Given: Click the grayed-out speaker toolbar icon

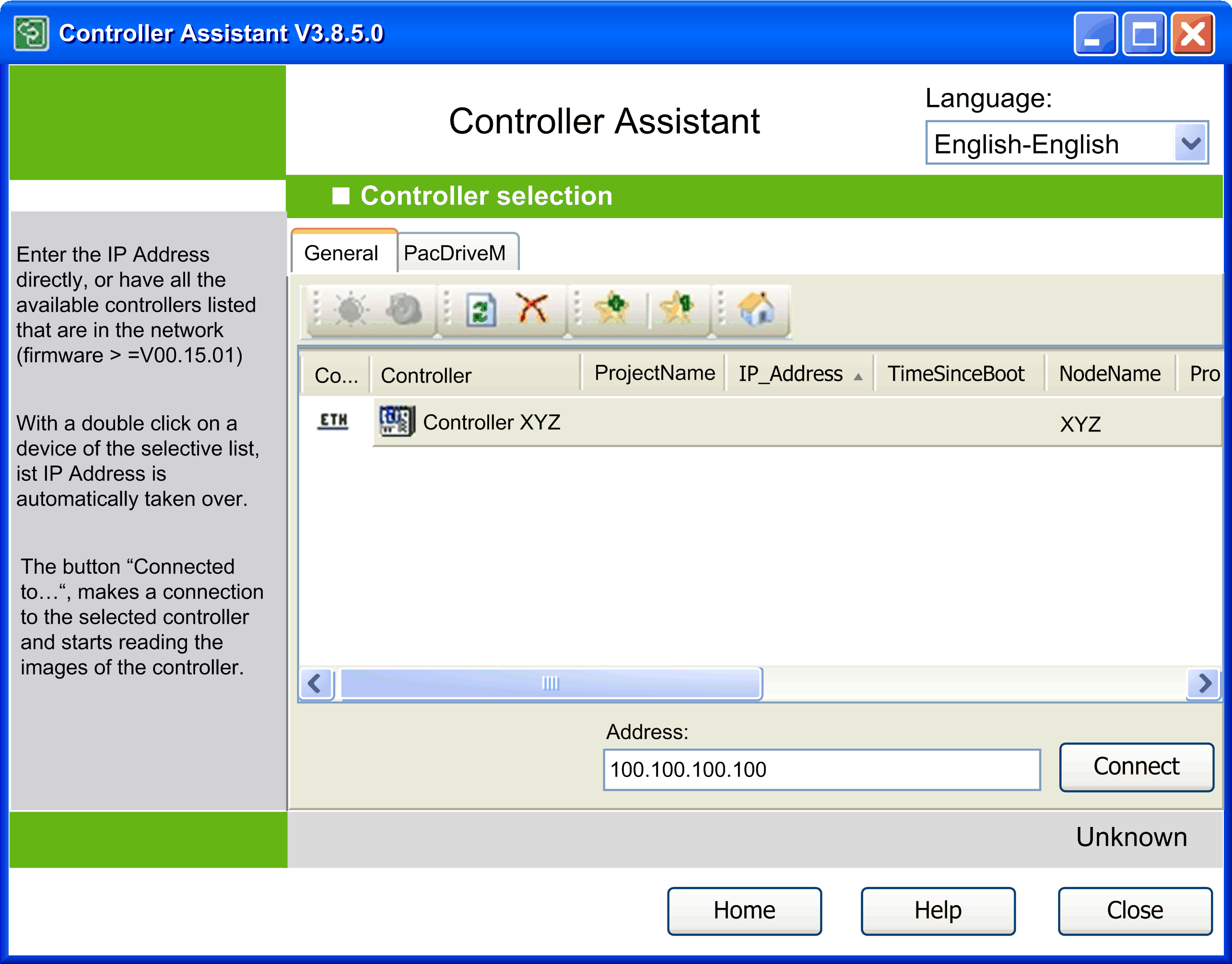Looking at the screenshot, I should click(403, 310).
